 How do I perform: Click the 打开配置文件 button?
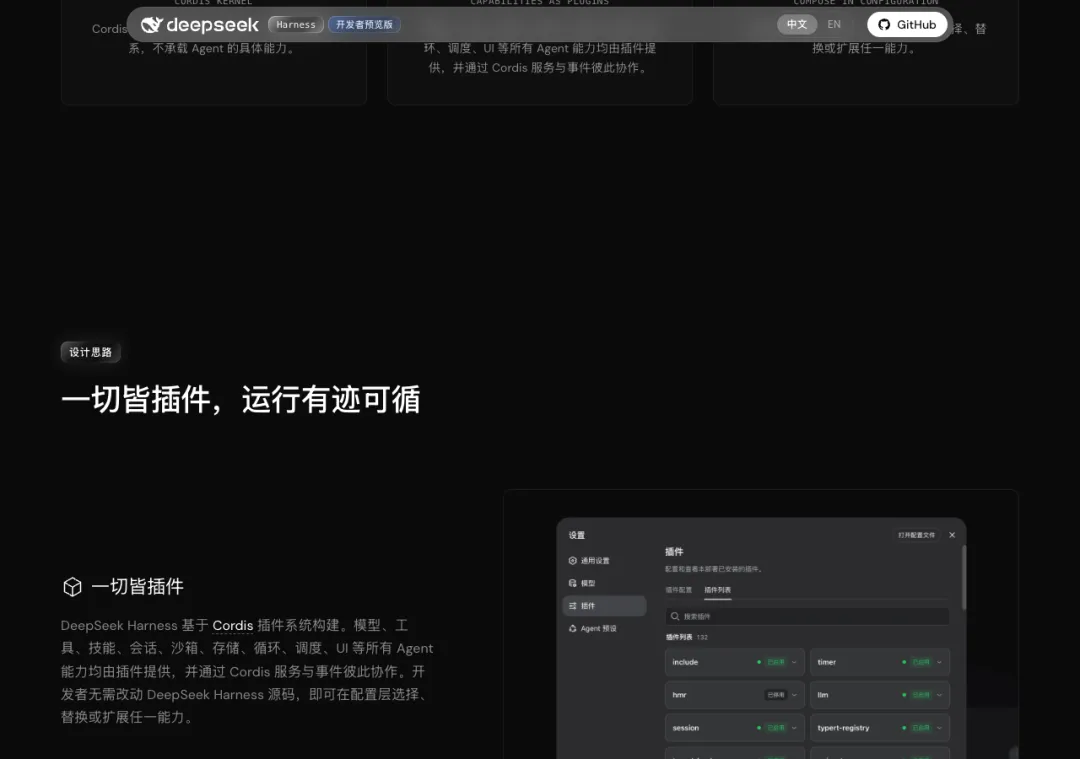[917, 535]
